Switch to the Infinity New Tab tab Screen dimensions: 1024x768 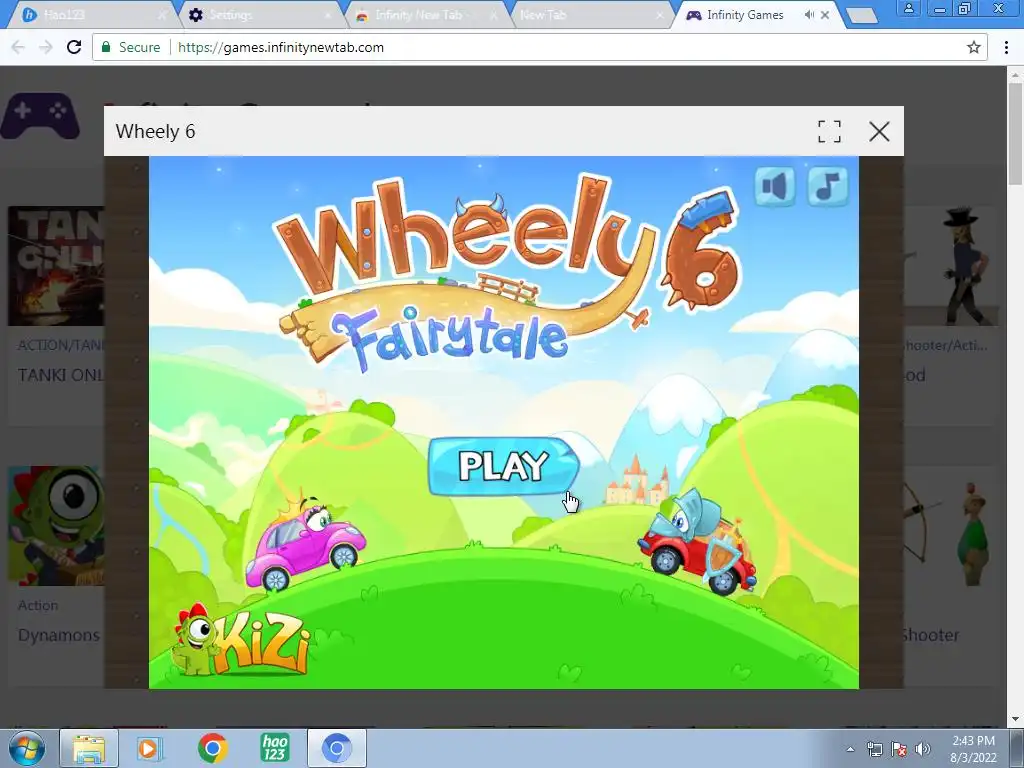(424, 14)
